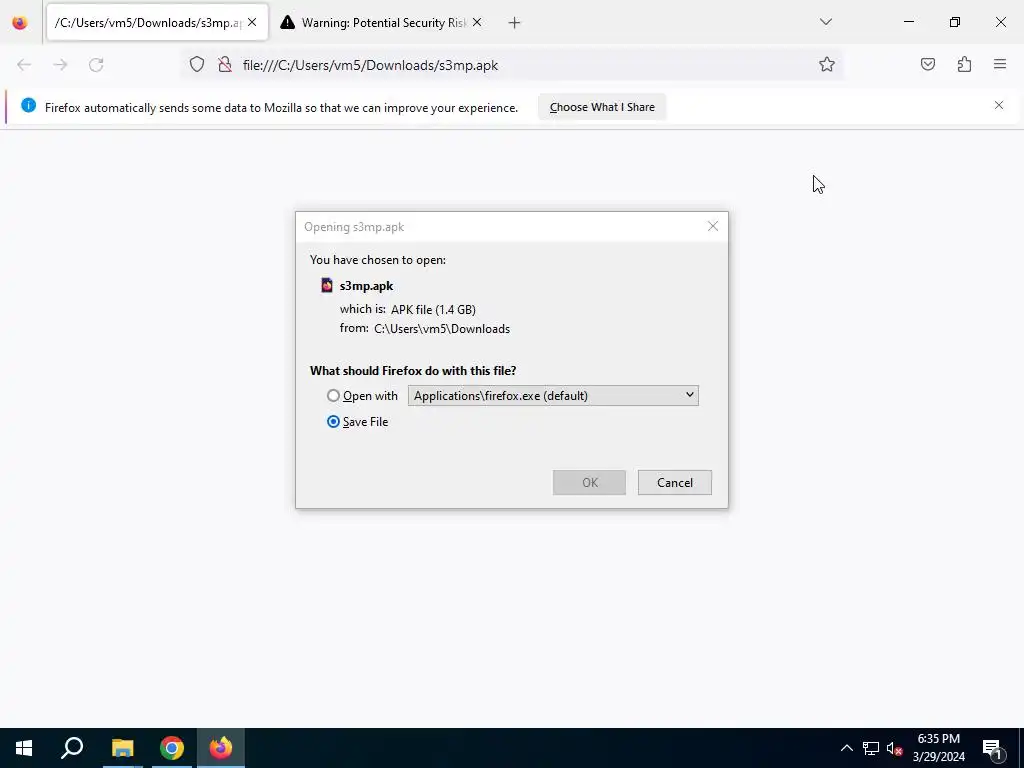Click the C:\Users\vm5\Downloads path text
This screenshot has width=1024, height=768.
pyautogui.click(x=442, y=329)
